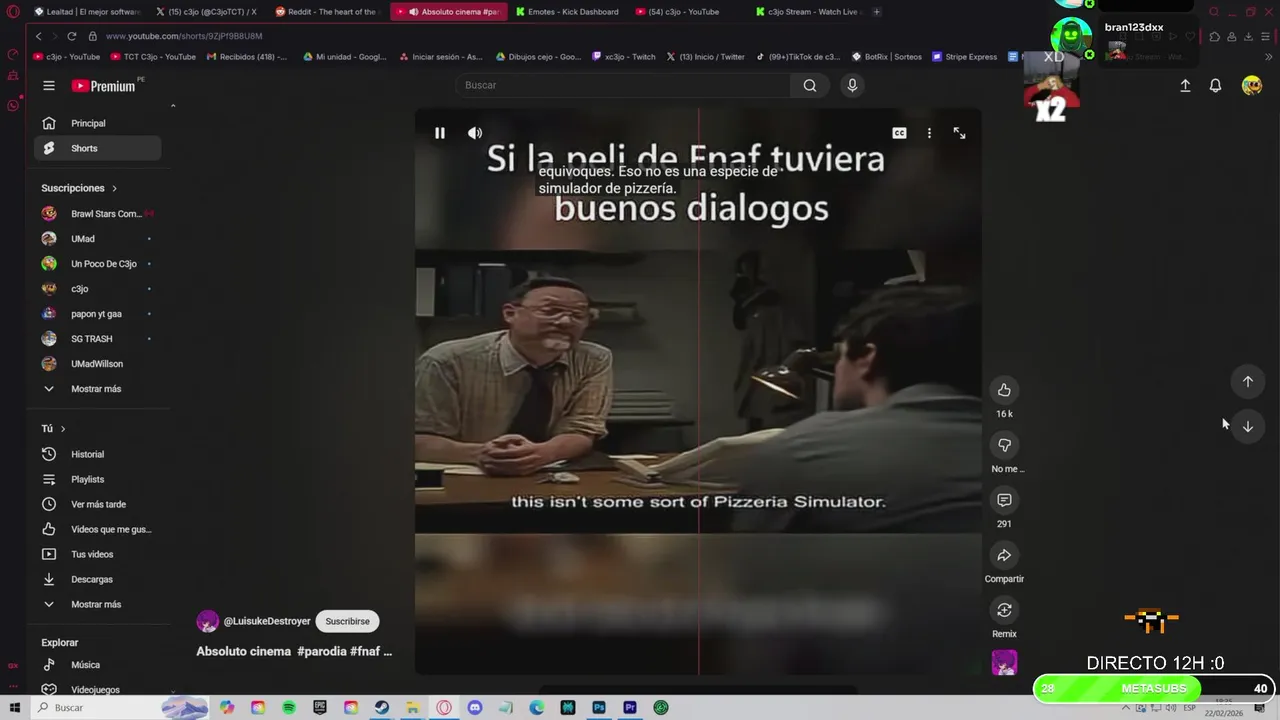This screenshot has width=1280, height=720.
Task: Open Photoshop from the taskbar
Action: point(599,708)
